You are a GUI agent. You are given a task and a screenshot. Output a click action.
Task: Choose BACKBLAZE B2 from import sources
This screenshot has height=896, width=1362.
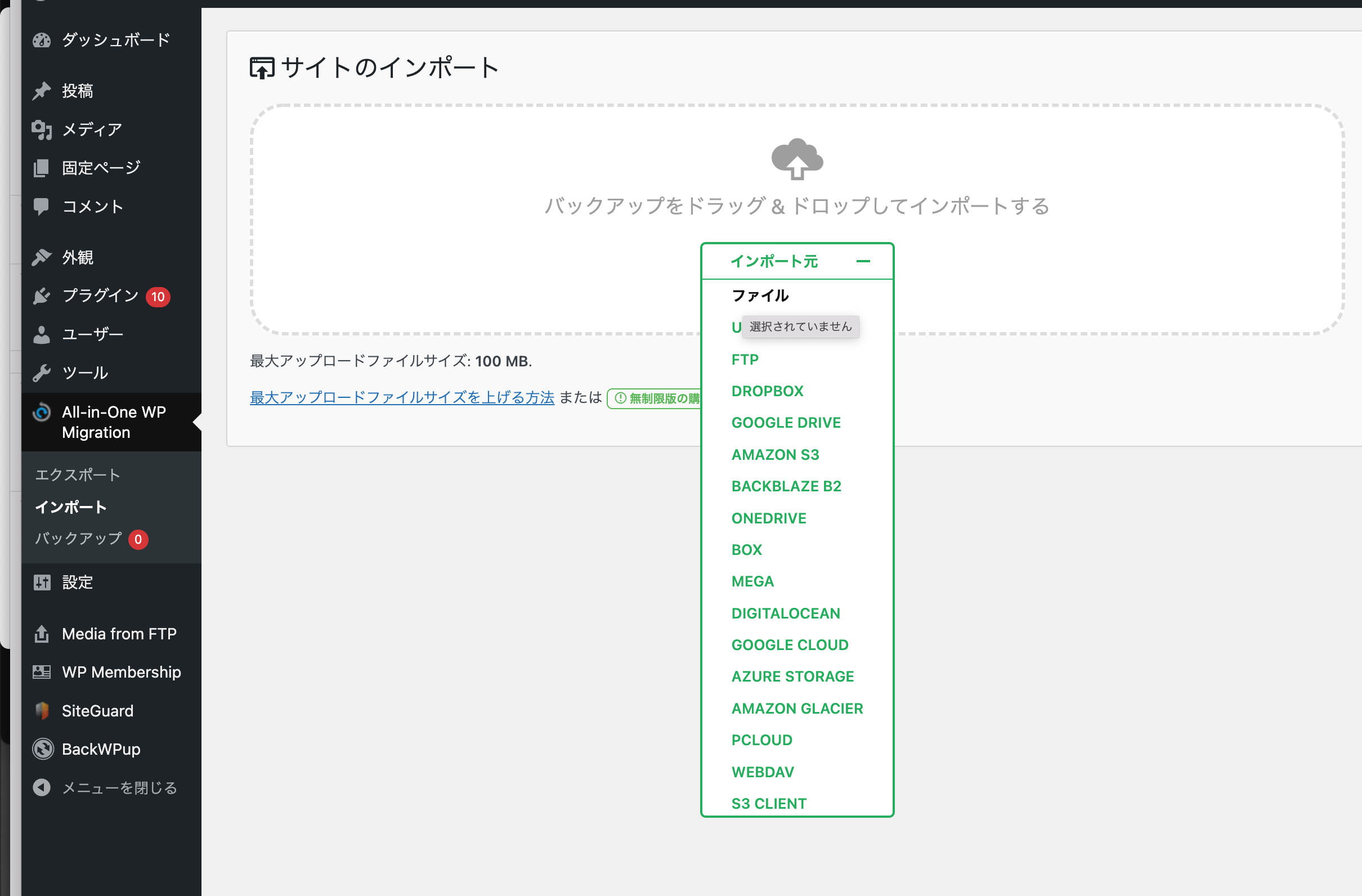coord(786,486)
